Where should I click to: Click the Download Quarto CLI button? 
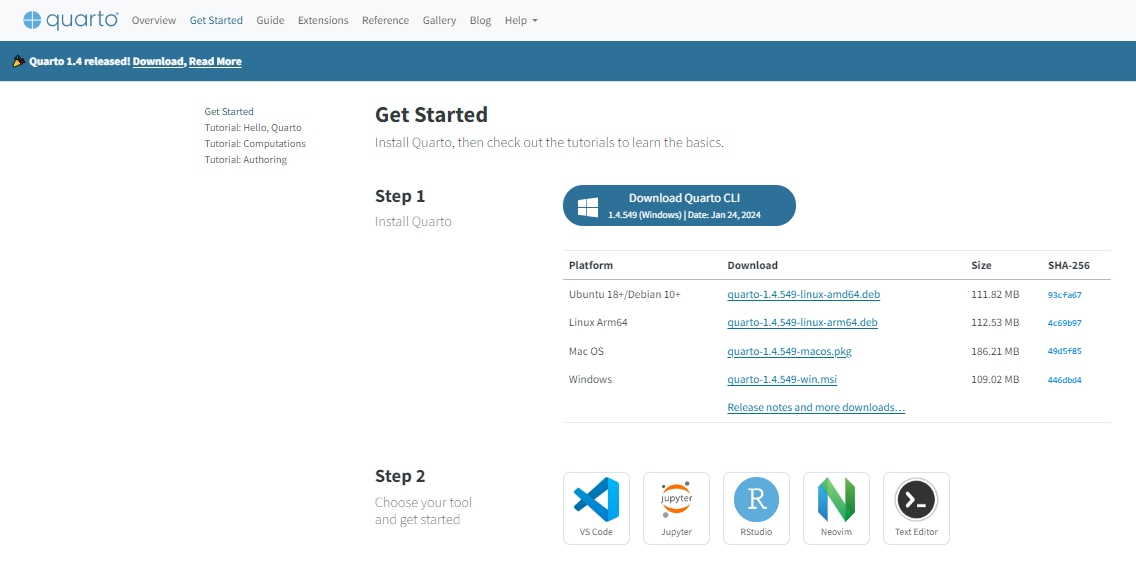pos(679,205)
